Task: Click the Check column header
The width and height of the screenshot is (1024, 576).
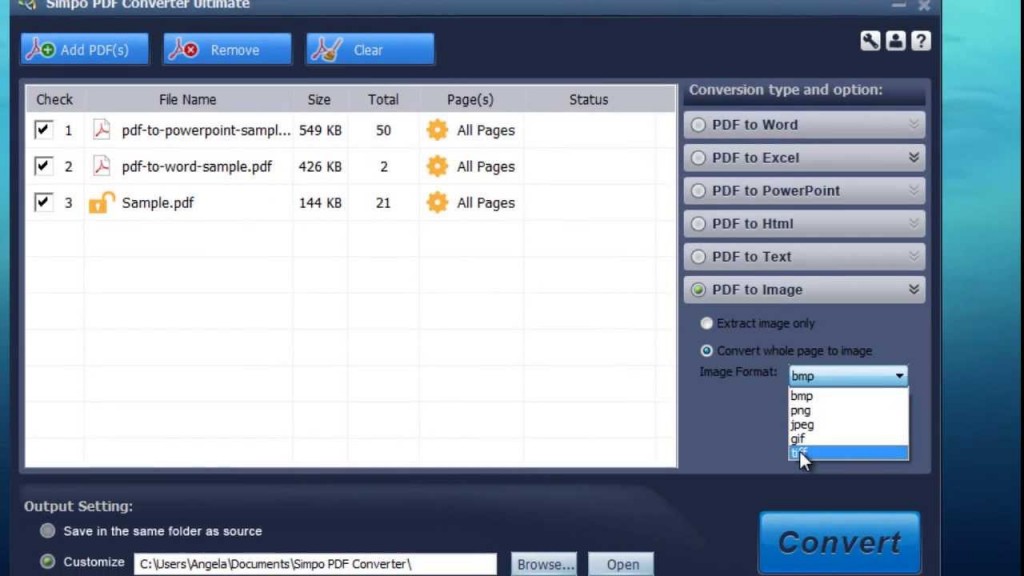Action: [x=55, y=99]
